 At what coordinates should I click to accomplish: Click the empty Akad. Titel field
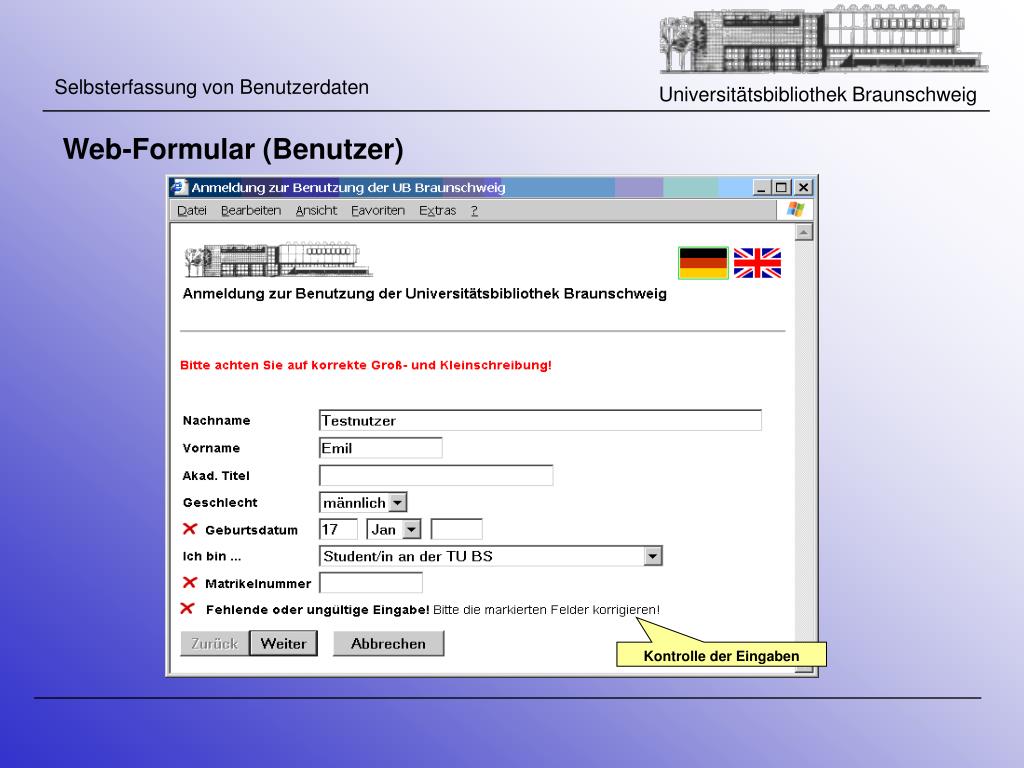pos(436,475)
